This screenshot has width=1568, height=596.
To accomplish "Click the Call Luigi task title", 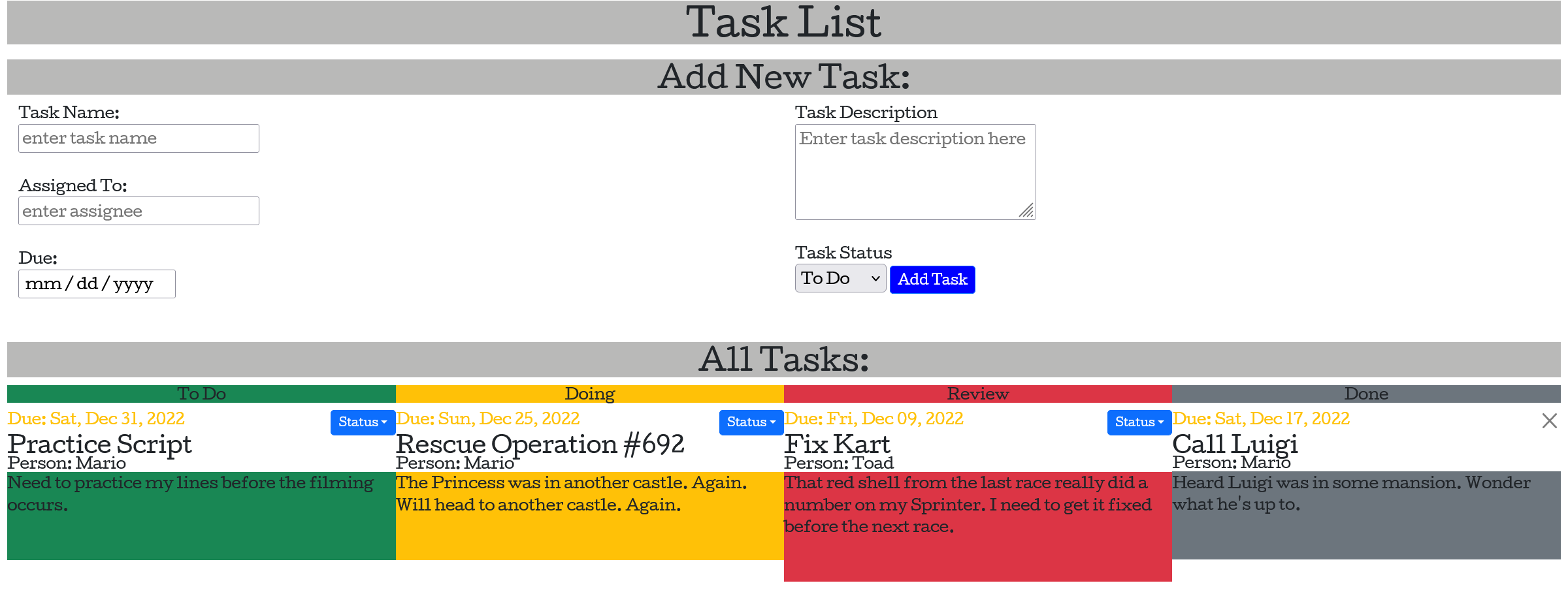I will pos(1234,444).
